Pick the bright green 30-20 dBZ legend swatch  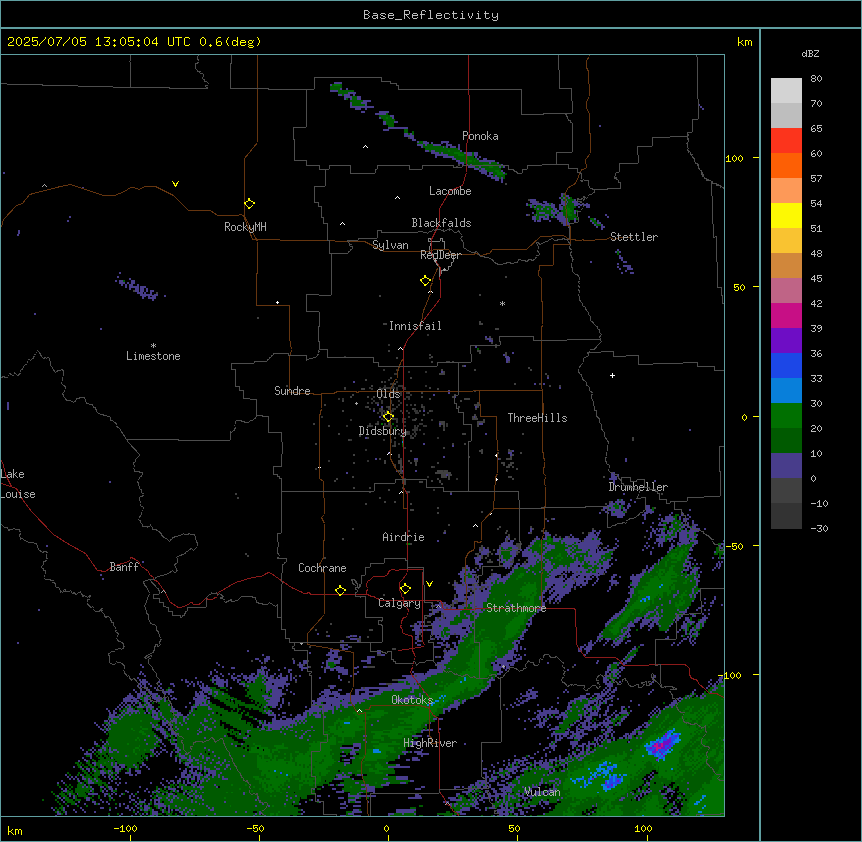[x=786, y=416]
